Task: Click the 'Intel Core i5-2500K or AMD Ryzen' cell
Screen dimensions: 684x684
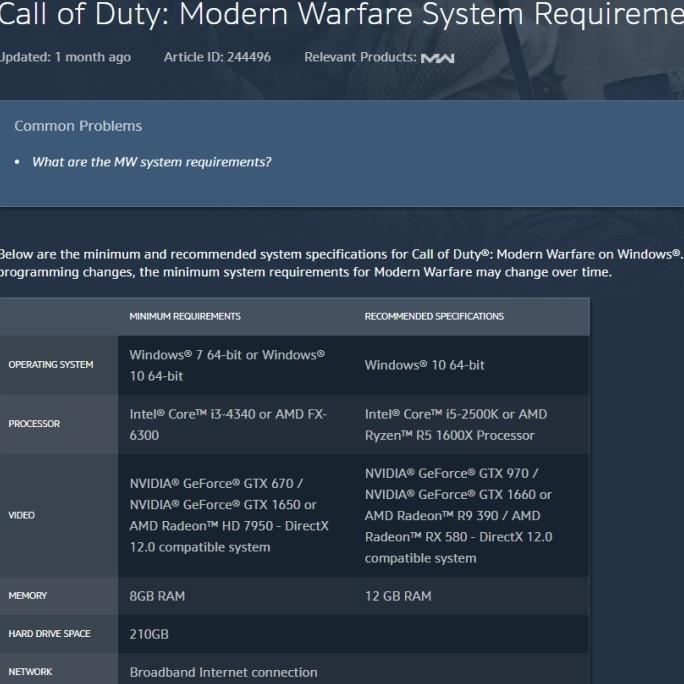Action: (471, 424)
